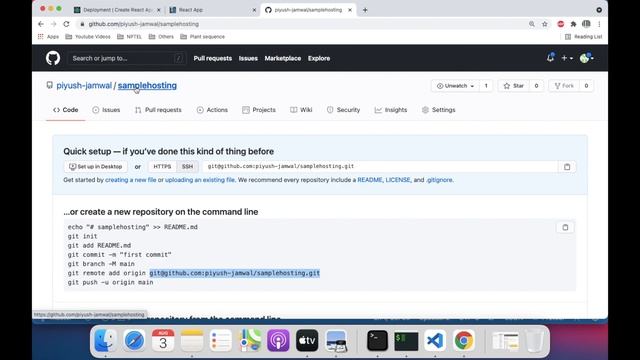
Task: Click the Search or jump to field
Action: (127, 58)
